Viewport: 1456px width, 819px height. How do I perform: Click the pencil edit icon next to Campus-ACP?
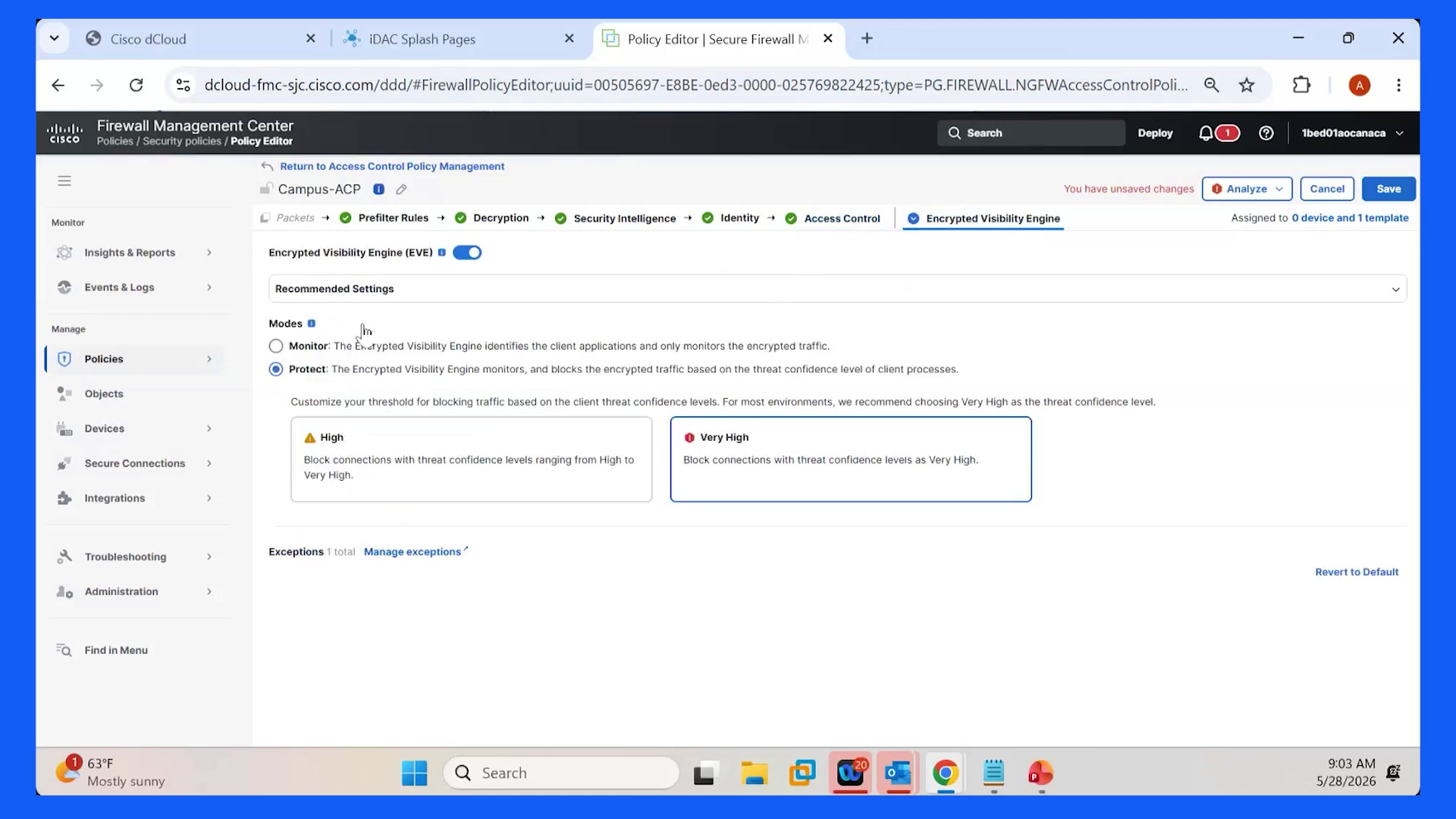point(401,190)
